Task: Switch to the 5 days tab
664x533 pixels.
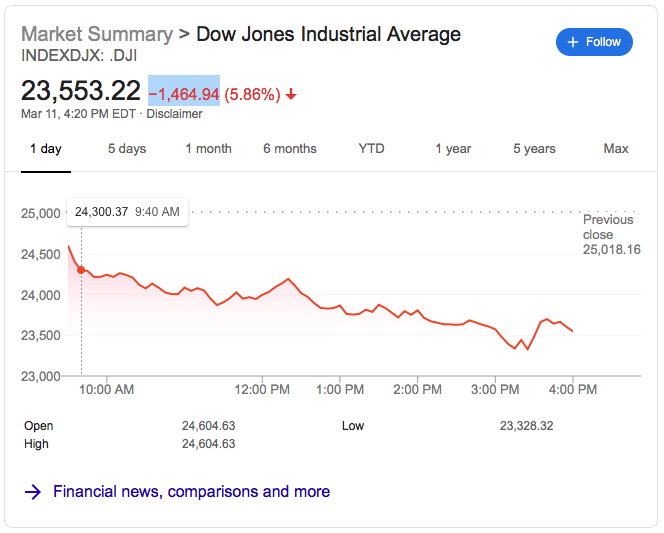Action: pos(127,149)
